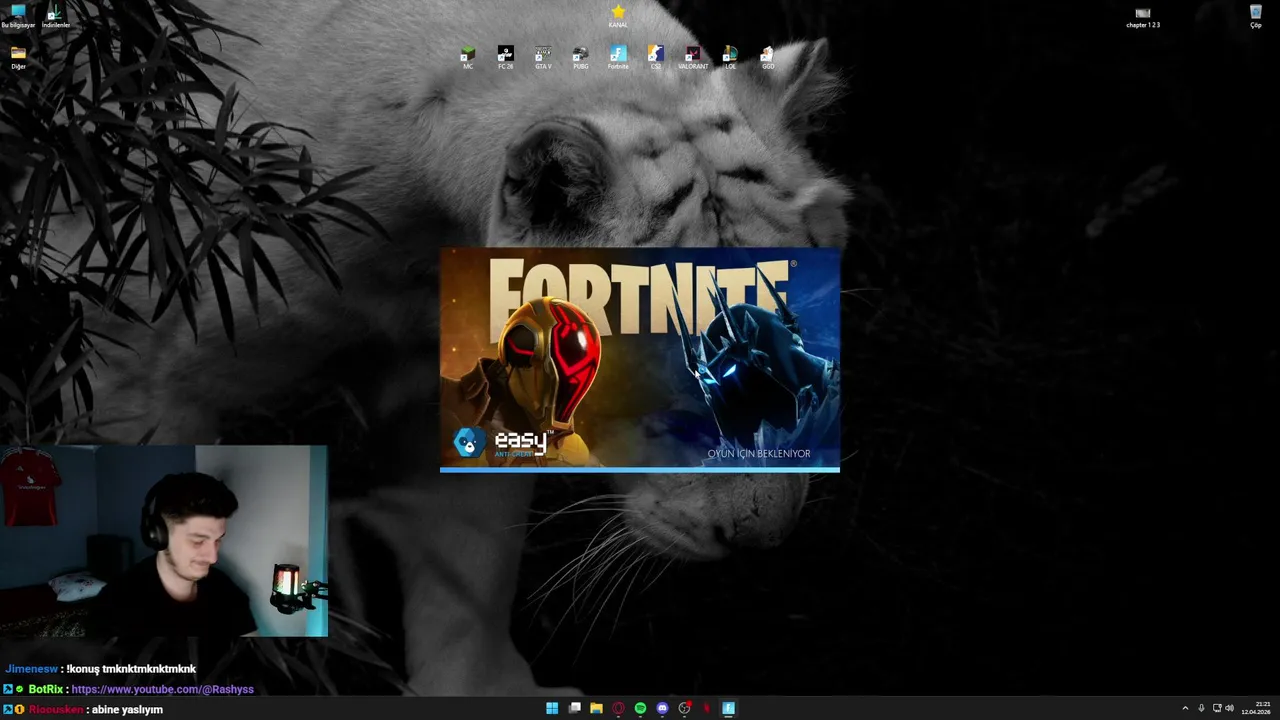Viewport: 1280px width, 720px height.
Task: Launch the LOL shortcut
Action: coord(730,57)
